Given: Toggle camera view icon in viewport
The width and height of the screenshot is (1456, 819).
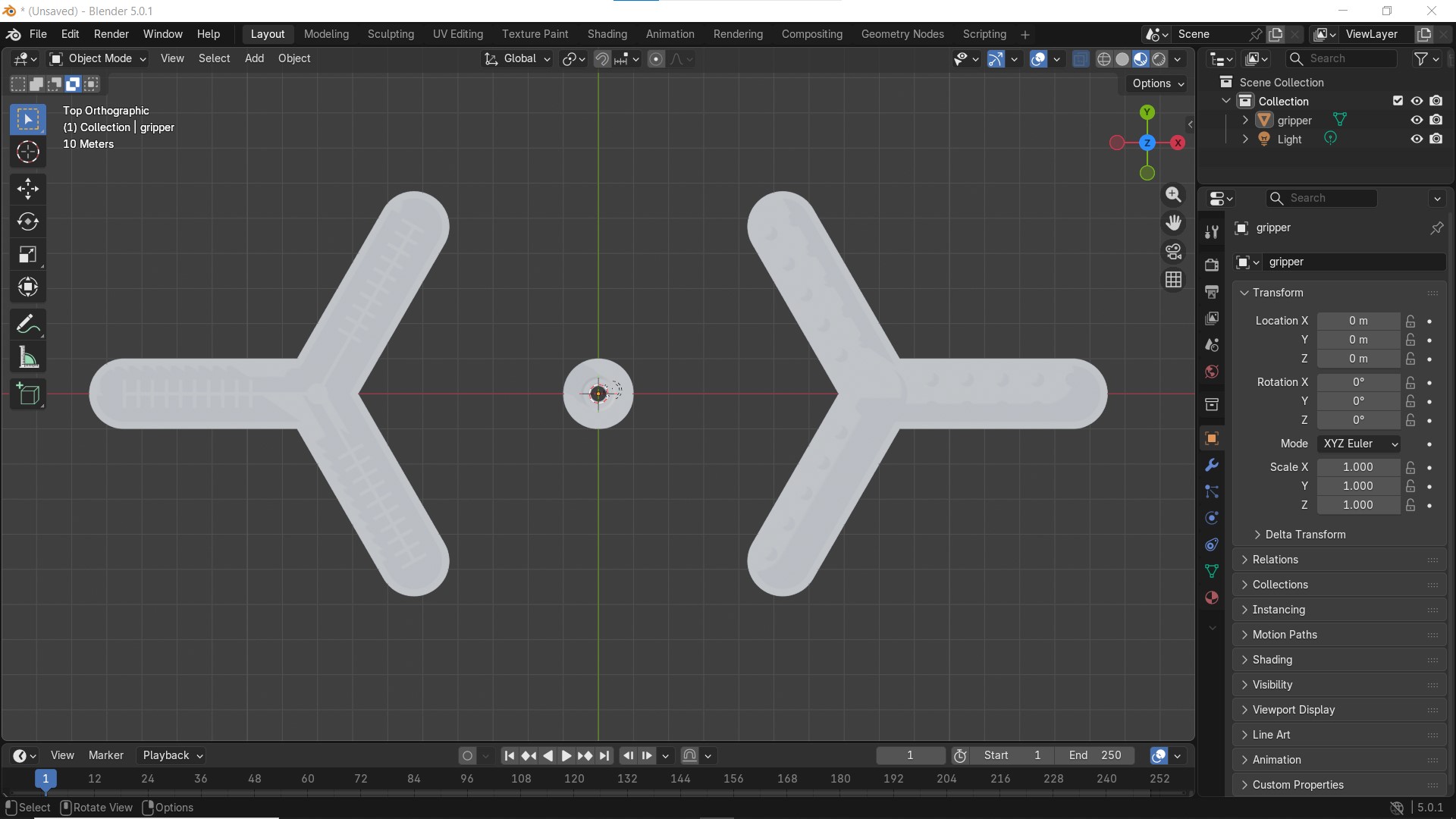Looking at the screenshot, I should click(x=1173, y=251).
